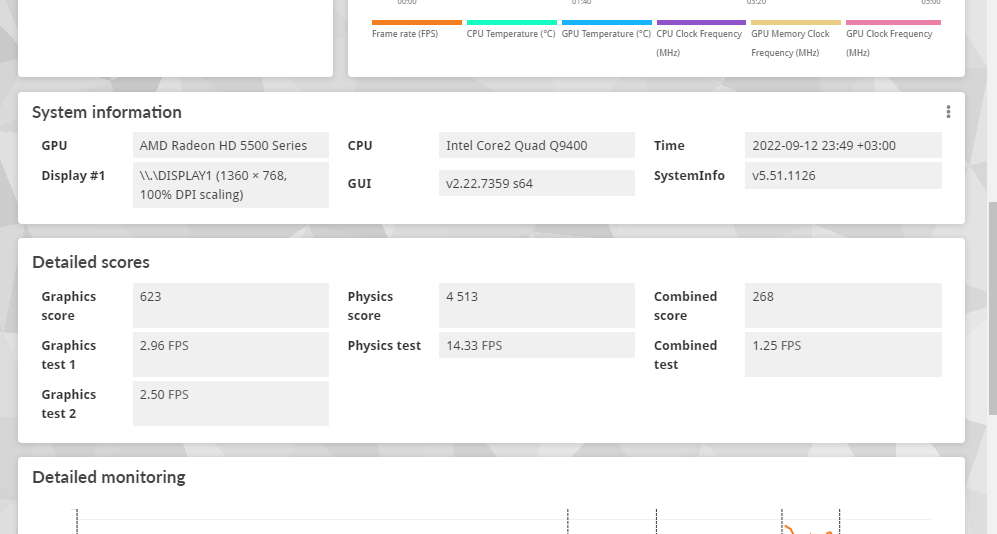The width and height of the screenshot is (997, 534).
Task: Select Graphics test 2 value 2.50 FPS
Action: click(231, 404)
